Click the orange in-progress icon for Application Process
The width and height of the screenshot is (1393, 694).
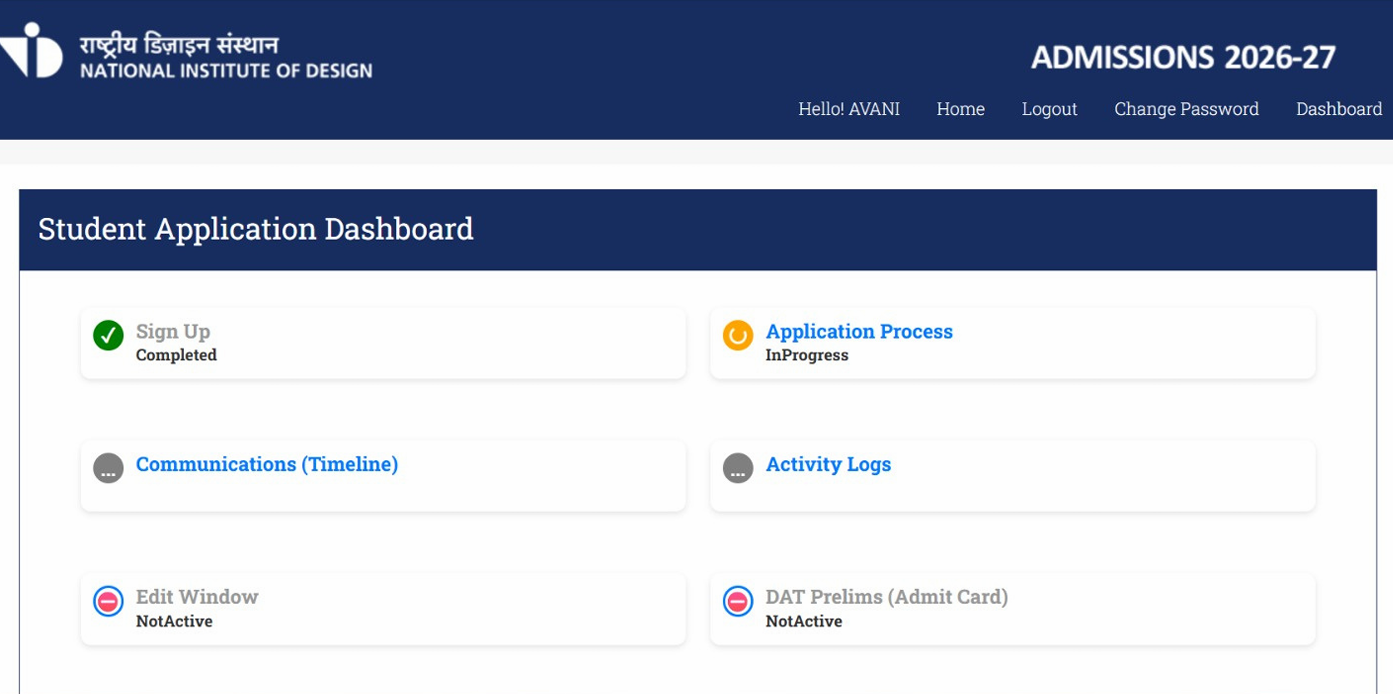click(738, 335)
